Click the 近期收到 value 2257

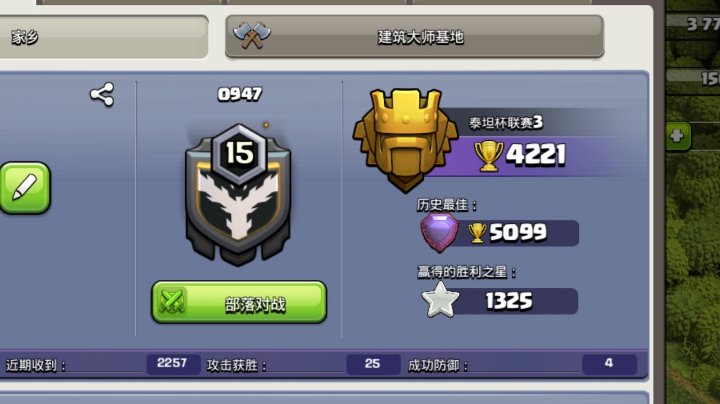point(173,365)
